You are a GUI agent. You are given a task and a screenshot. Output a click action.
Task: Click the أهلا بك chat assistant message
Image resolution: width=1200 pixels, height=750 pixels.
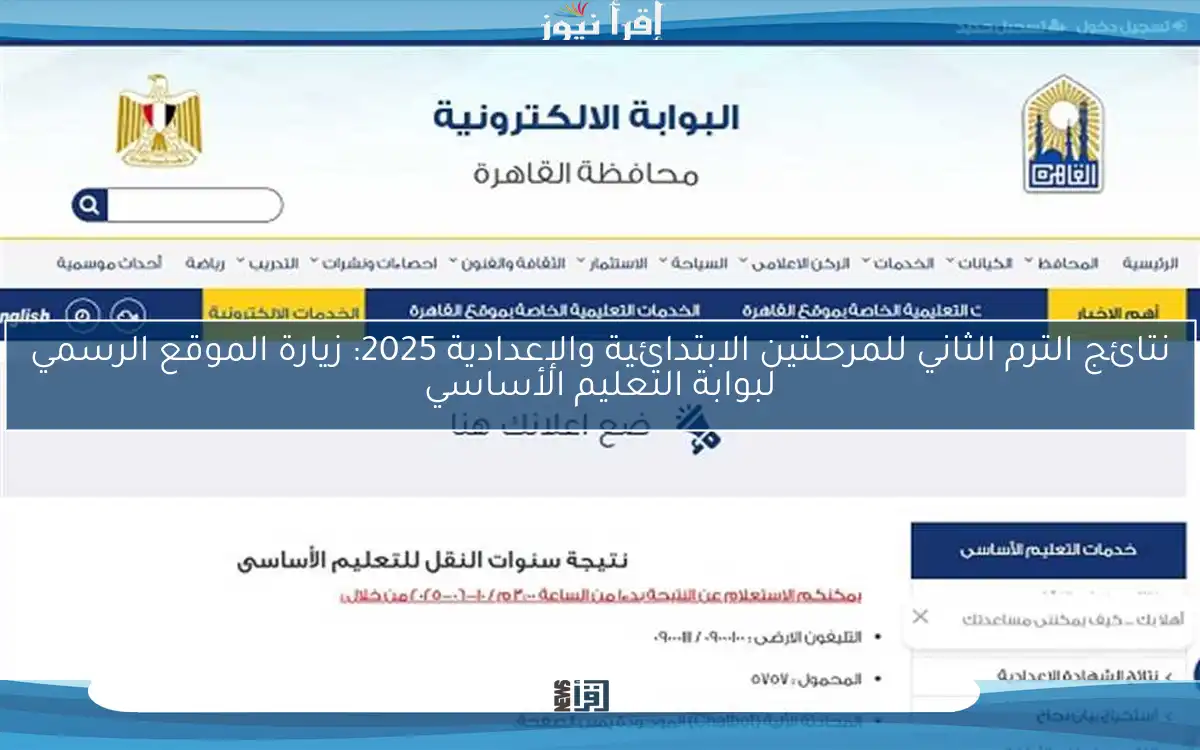tap(1074, 618)
